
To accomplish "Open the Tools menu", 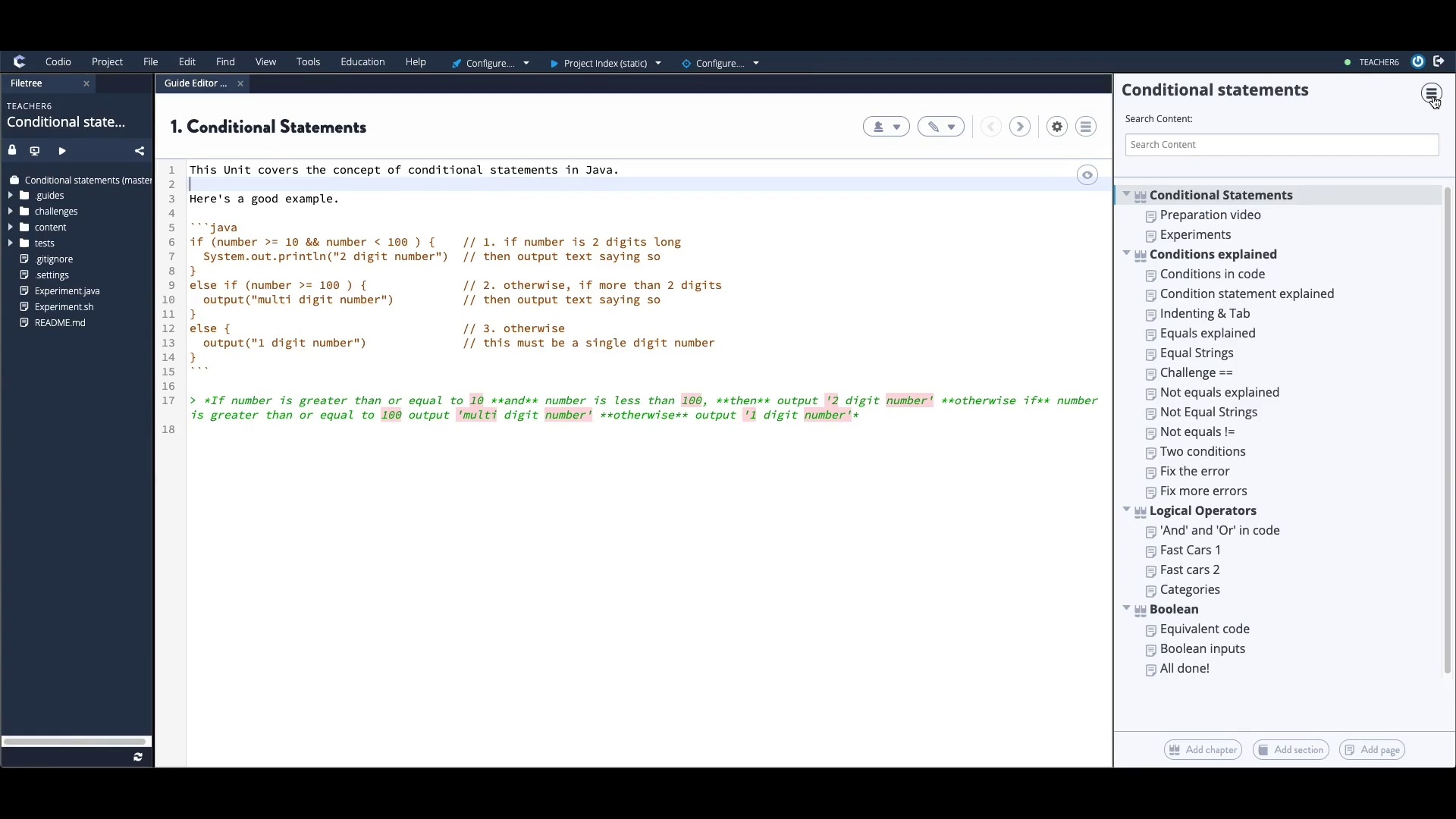I will 308,62.
